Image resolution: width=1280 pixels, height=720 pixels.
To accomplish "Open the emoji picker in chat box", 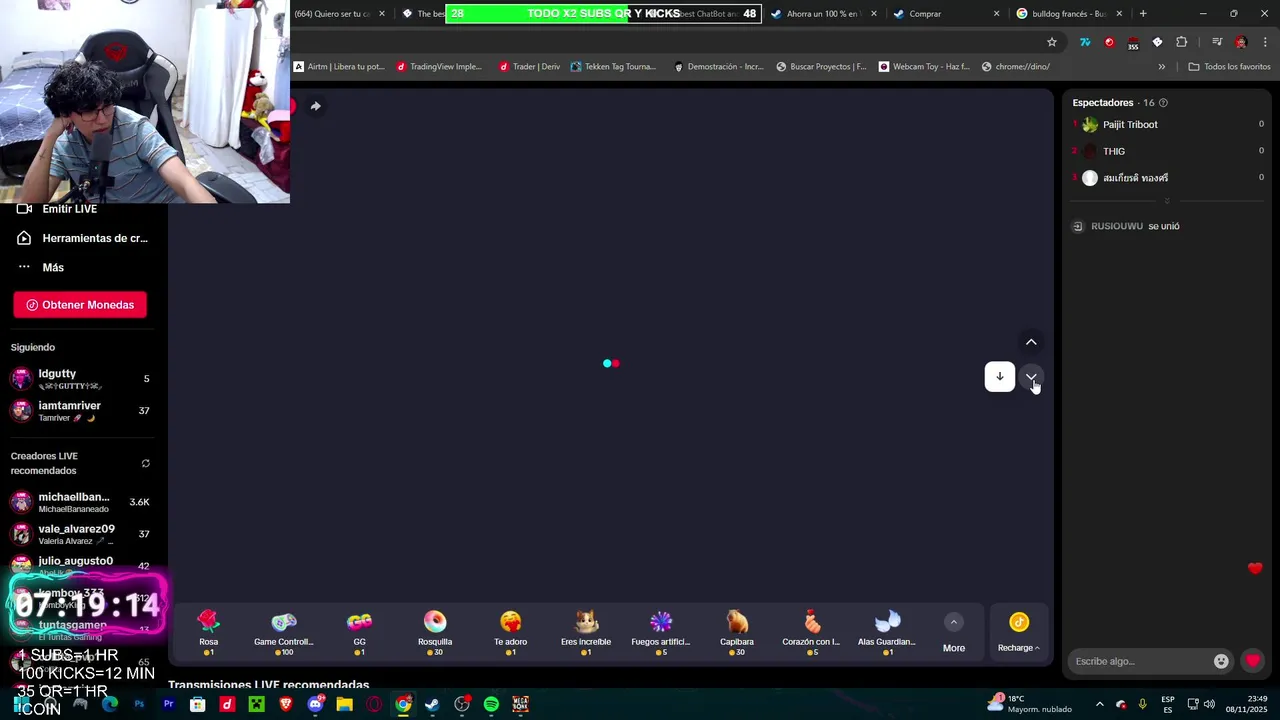I will click(1221, 661).
